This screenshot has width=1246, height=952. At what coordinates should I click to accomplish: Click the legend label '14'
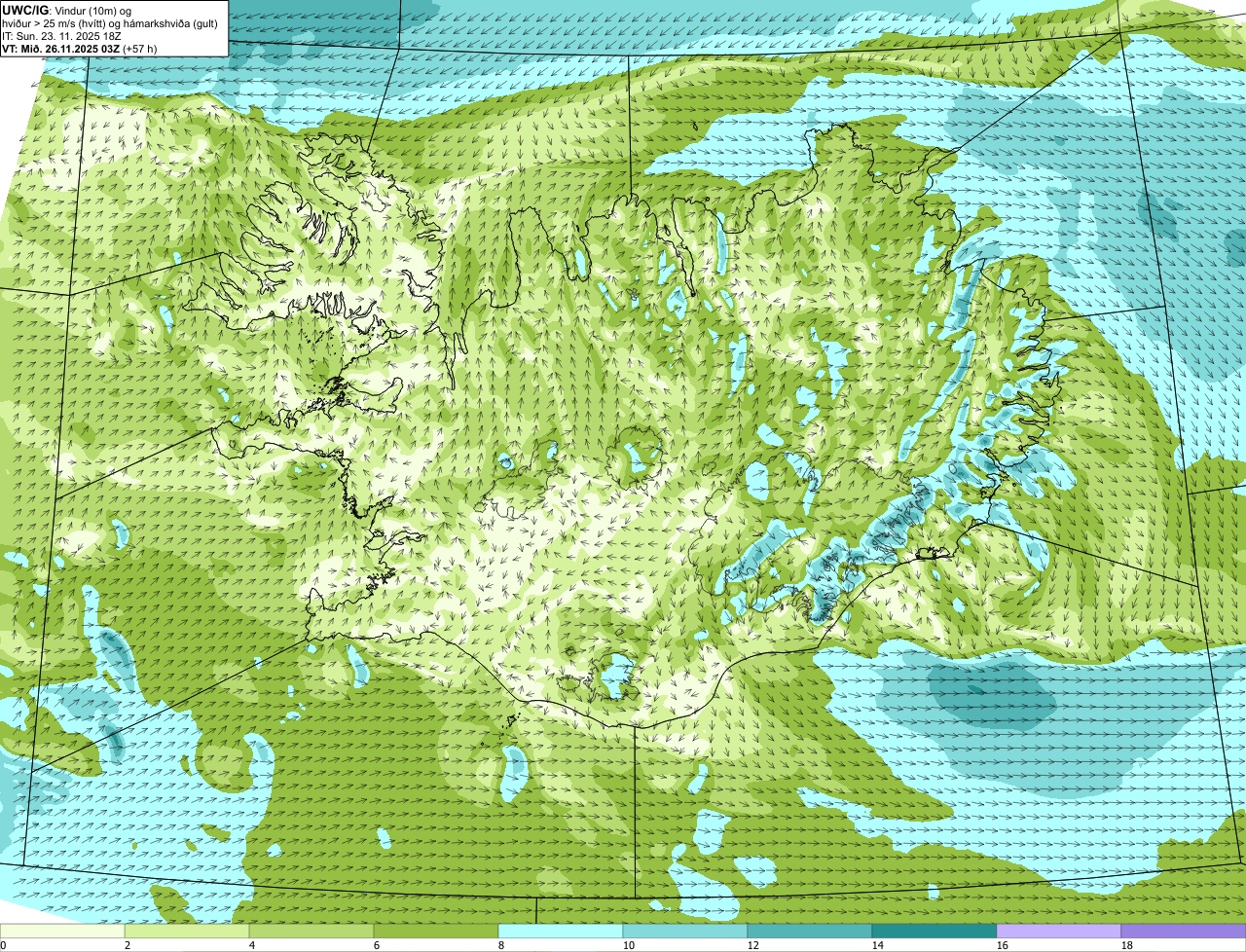click(x=878, y=945)
